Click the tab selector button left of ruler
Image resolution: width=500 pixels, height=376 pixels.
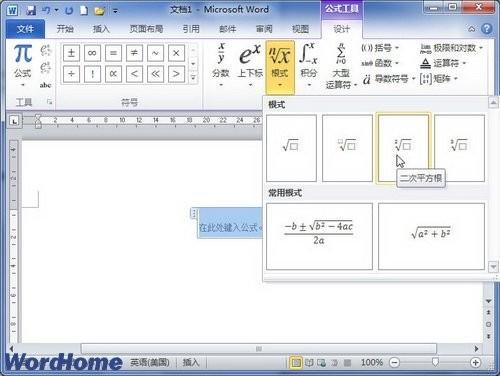14,122
